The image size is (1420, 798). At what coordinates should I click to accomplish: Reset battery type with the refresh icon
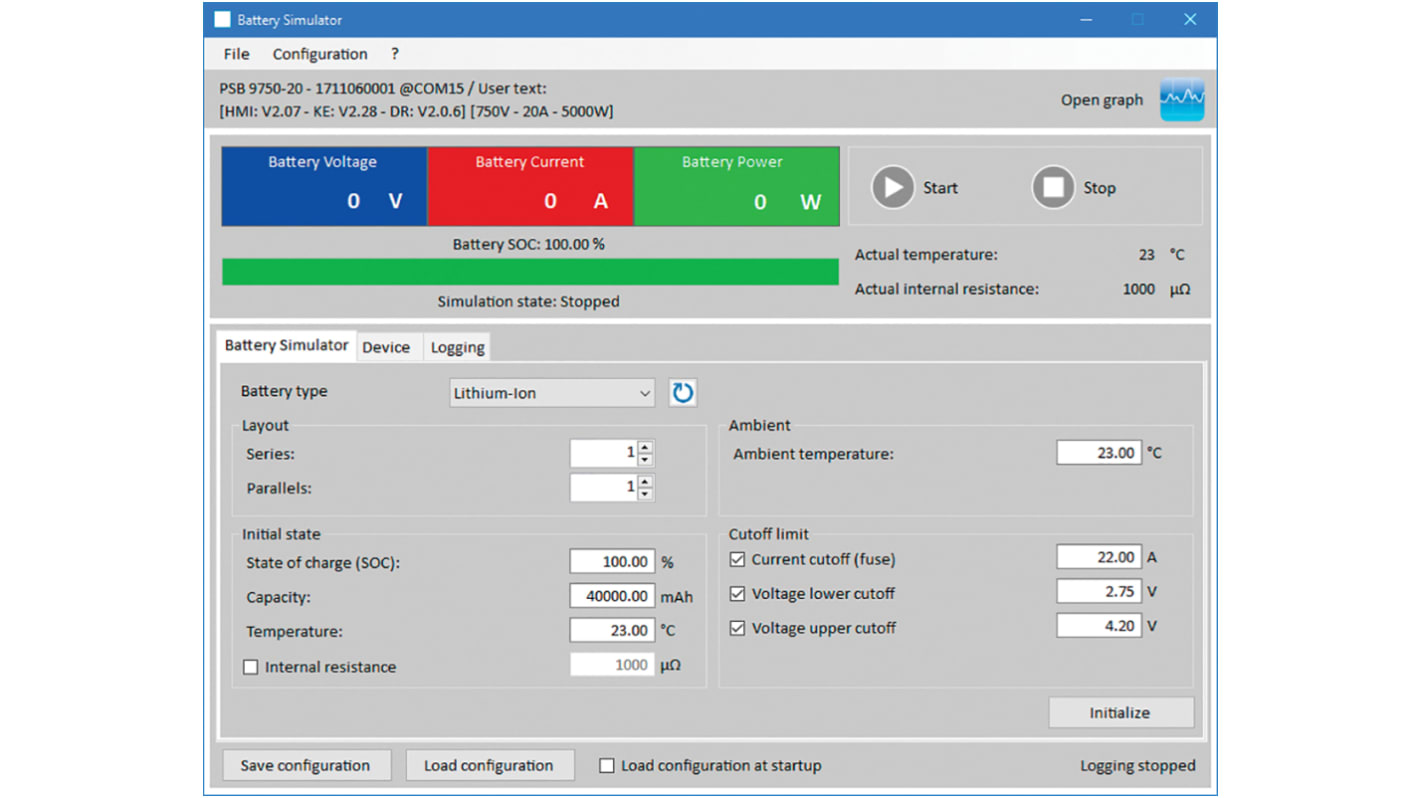click(683, 393)
